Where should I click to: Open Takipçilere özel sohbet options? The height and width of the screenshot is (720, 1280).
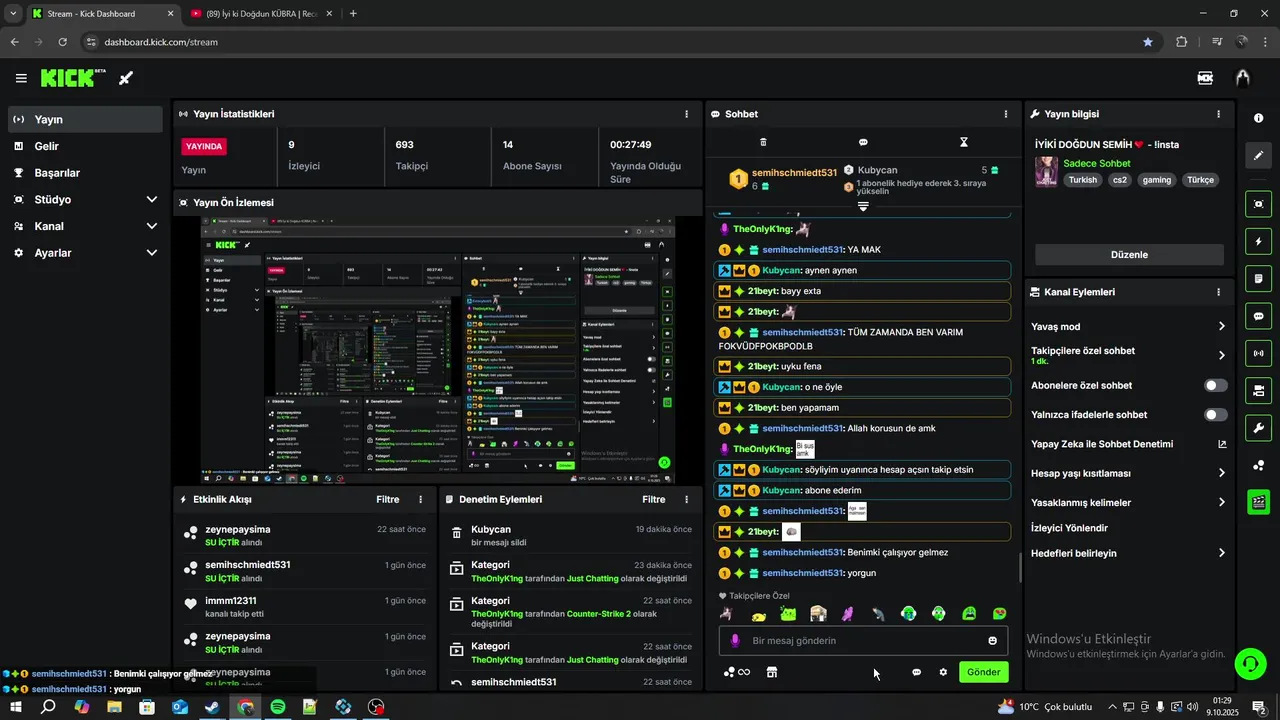pos(1128,355)
